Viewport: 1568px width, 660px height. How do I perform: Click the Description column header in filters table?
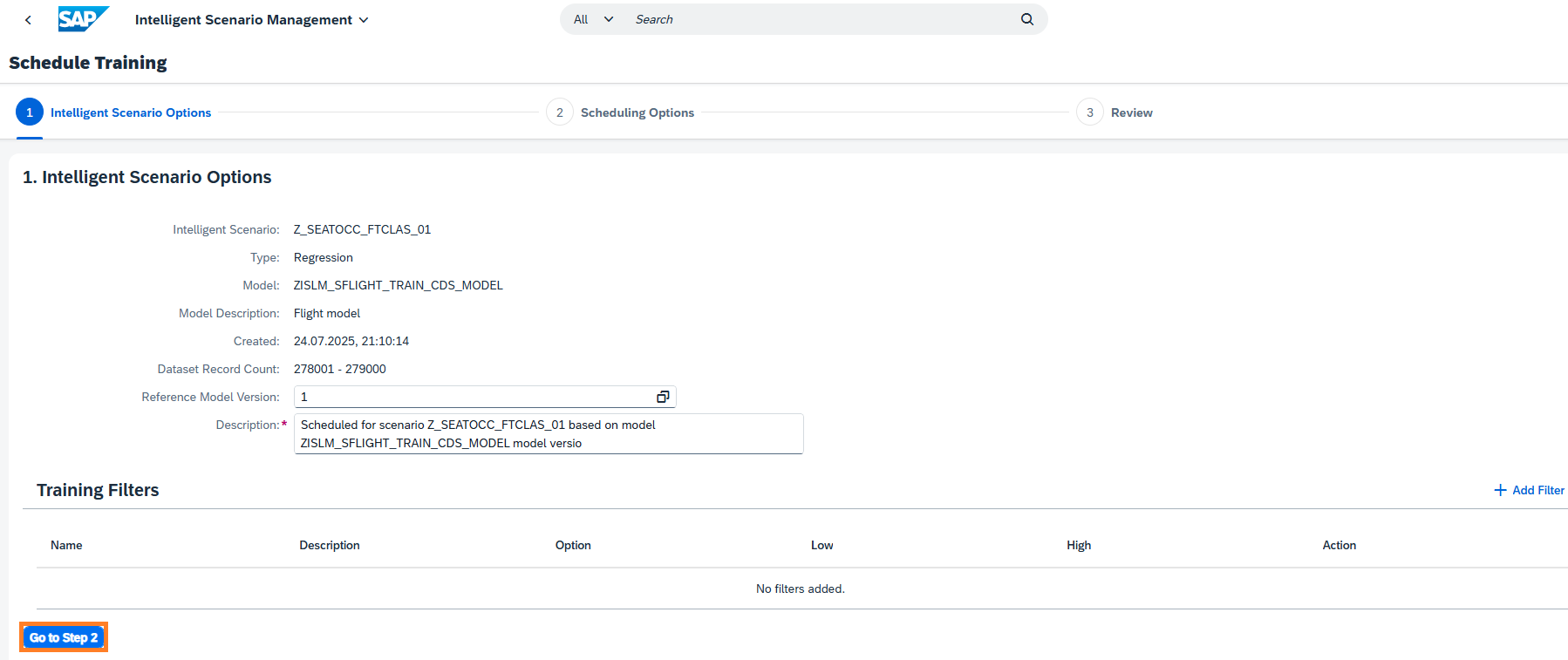pyautogui.click(x=330, y=545)
